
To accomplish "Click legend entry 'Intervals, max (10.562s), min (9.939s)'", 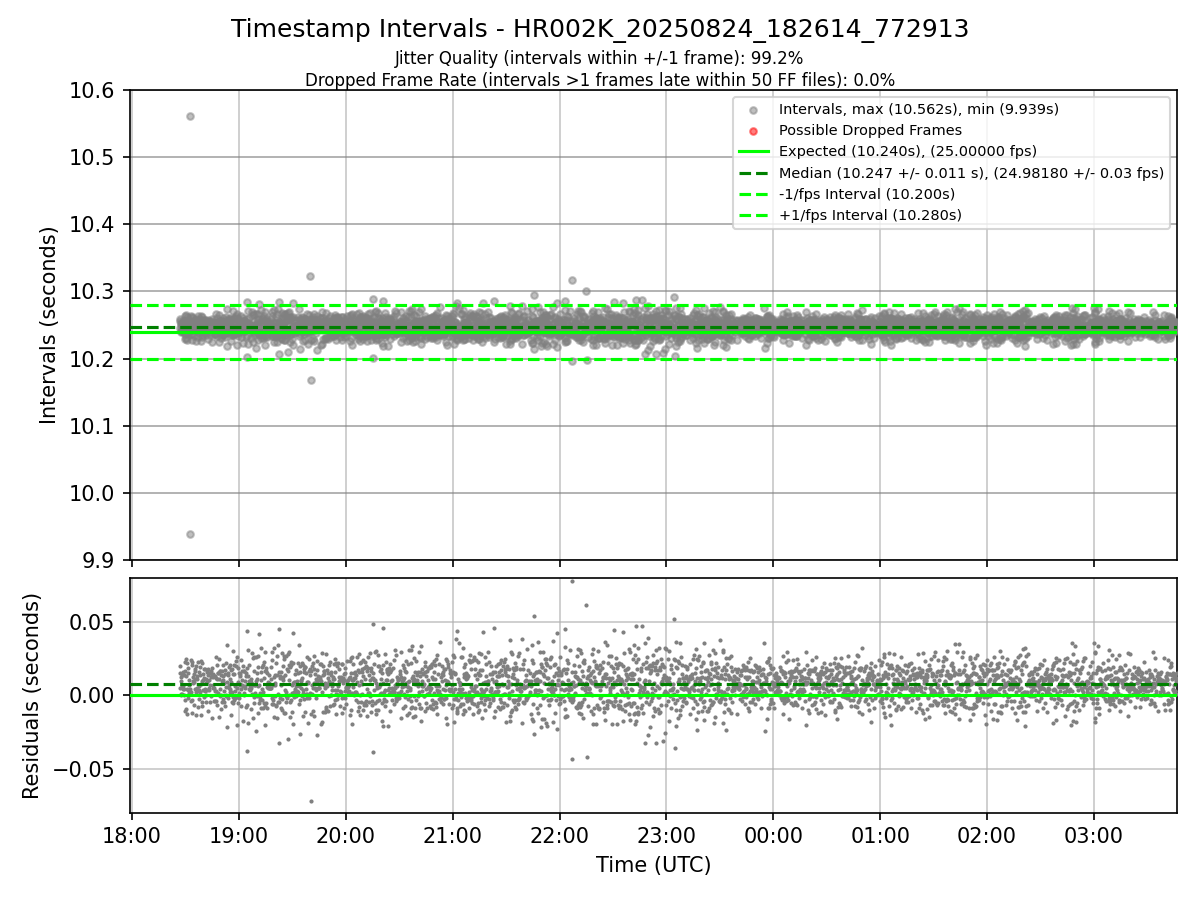I will point(918,109).
